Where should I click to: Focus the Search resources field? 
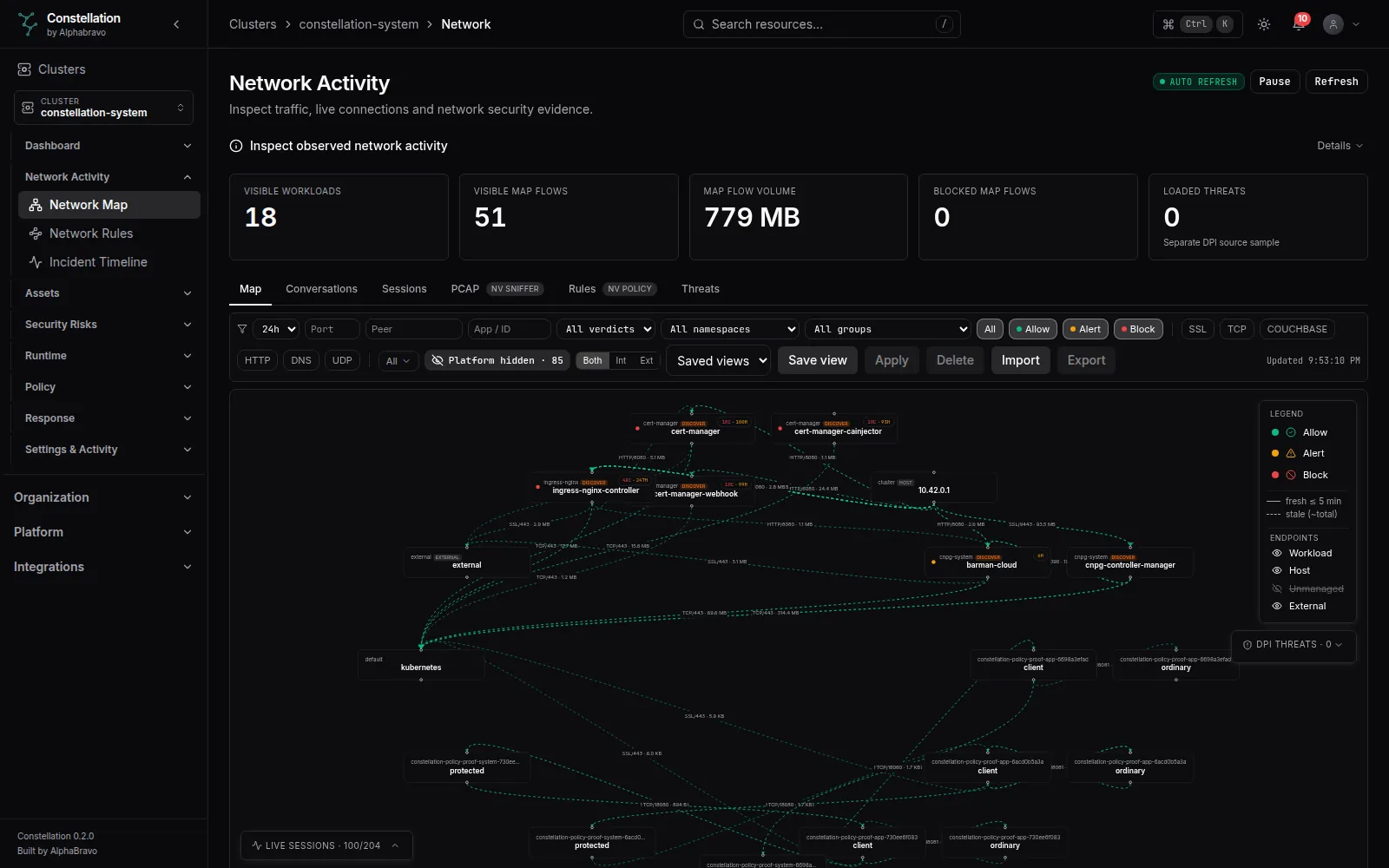(821, 24)
